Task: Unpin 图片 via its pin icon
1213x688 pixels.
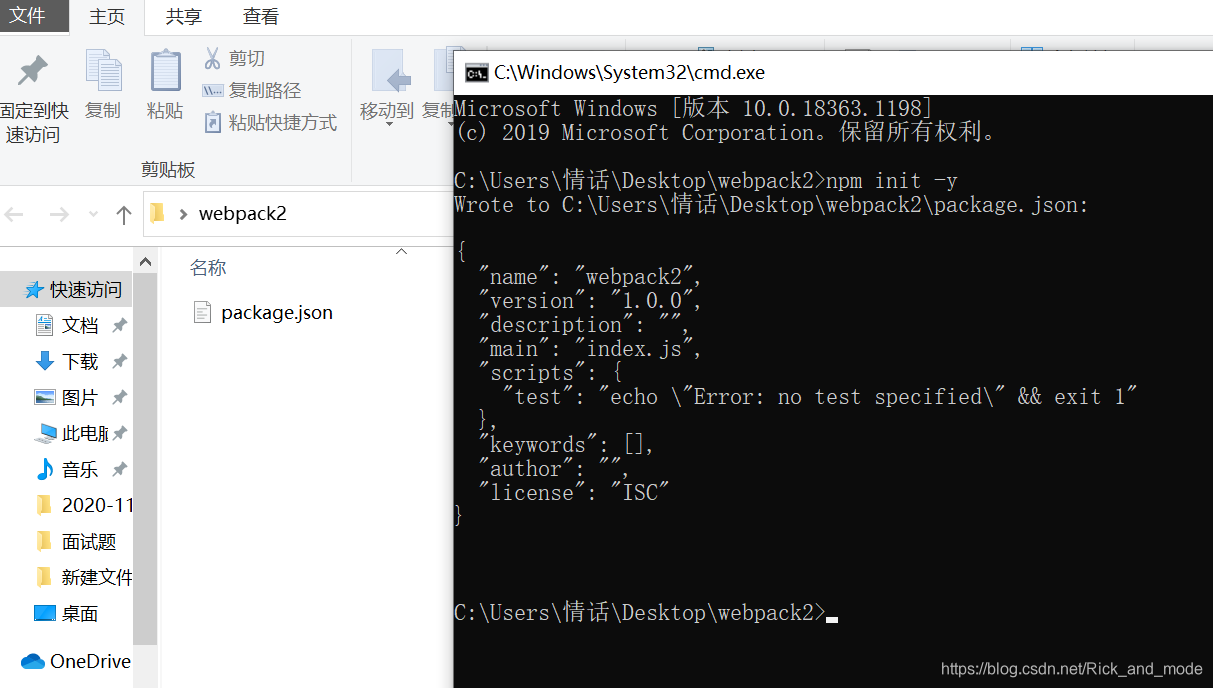Action: point(119,397)
